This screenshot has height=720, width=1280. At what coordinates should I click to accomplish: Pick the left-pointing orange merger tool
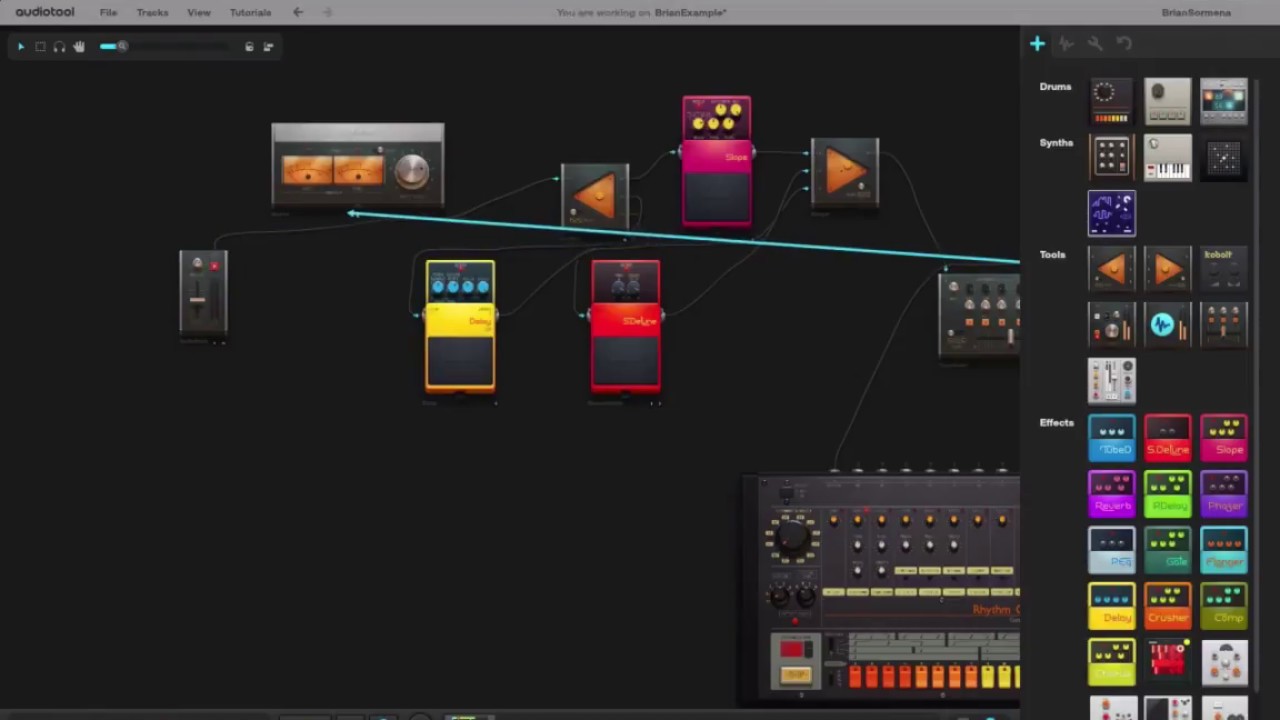[1111, 269]
